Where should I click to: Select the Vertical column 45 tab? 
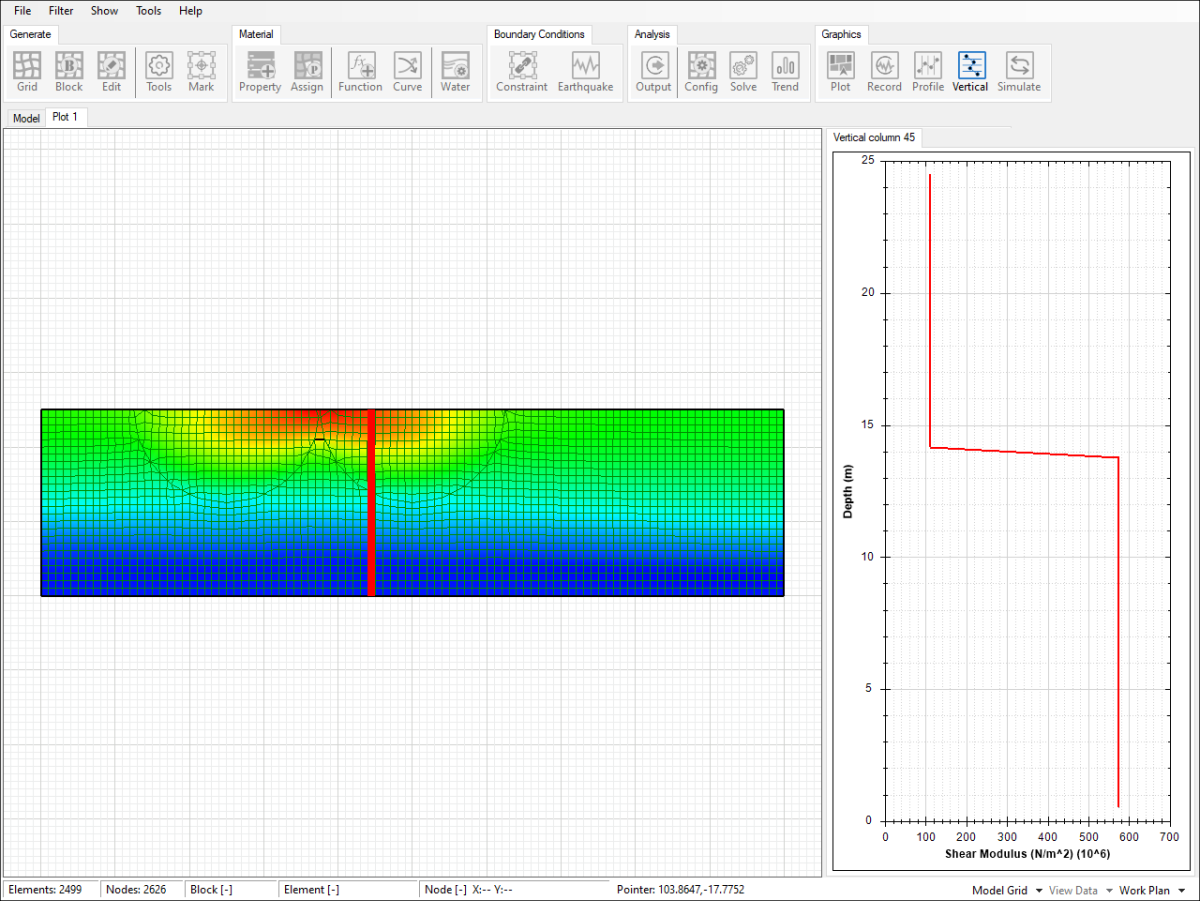tap(874, 137)
